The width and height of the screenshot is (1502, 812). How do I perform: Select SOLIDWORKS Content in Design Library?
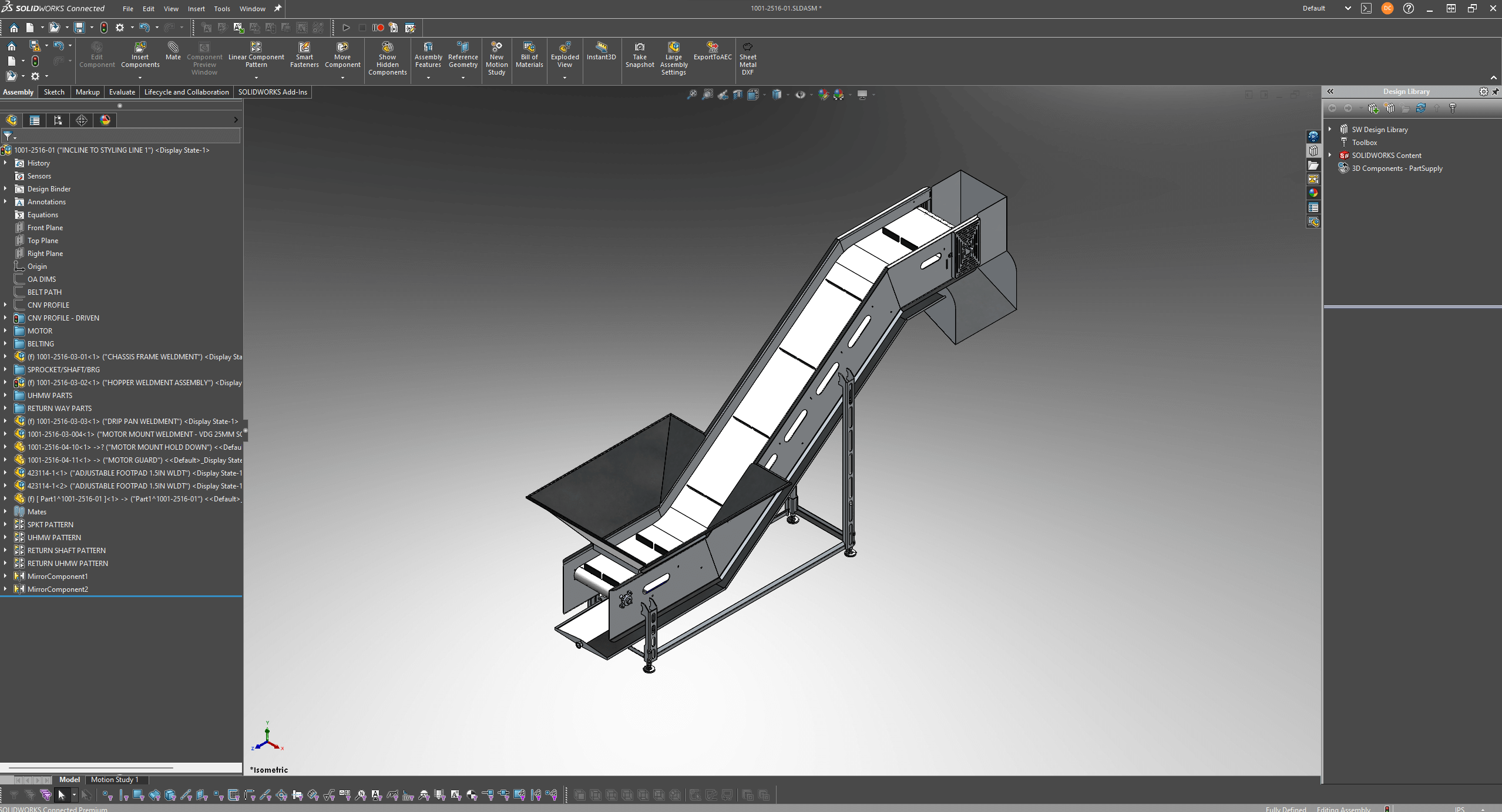click(1386, 156)
